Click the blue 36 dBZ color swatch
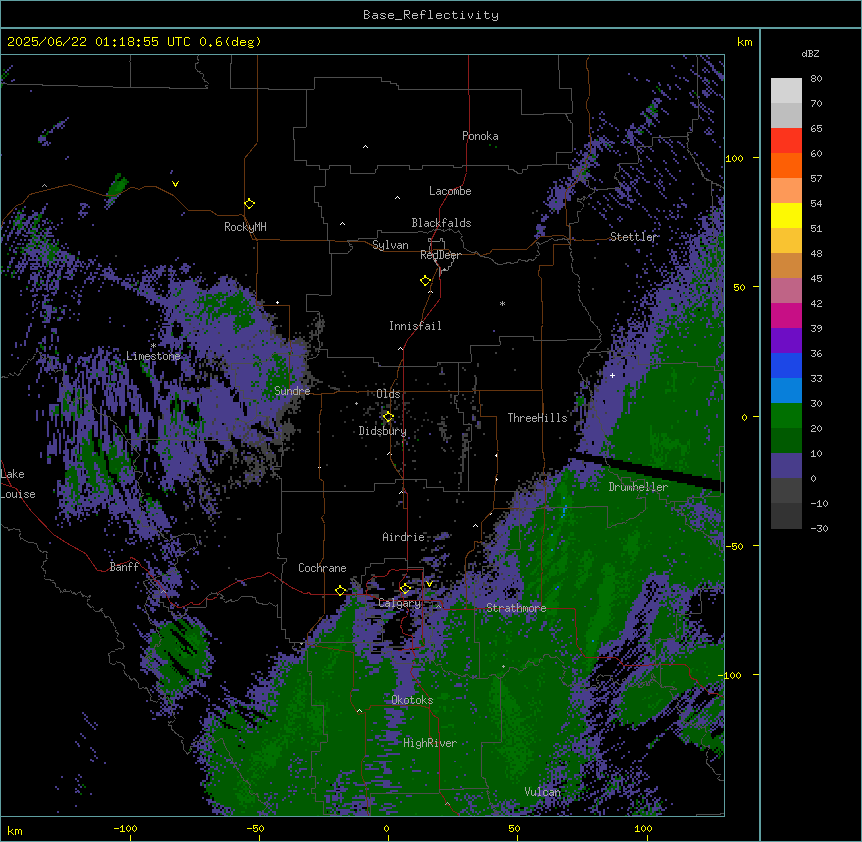The height and width of the screenshot is (842, 862). tap(786, 365)
